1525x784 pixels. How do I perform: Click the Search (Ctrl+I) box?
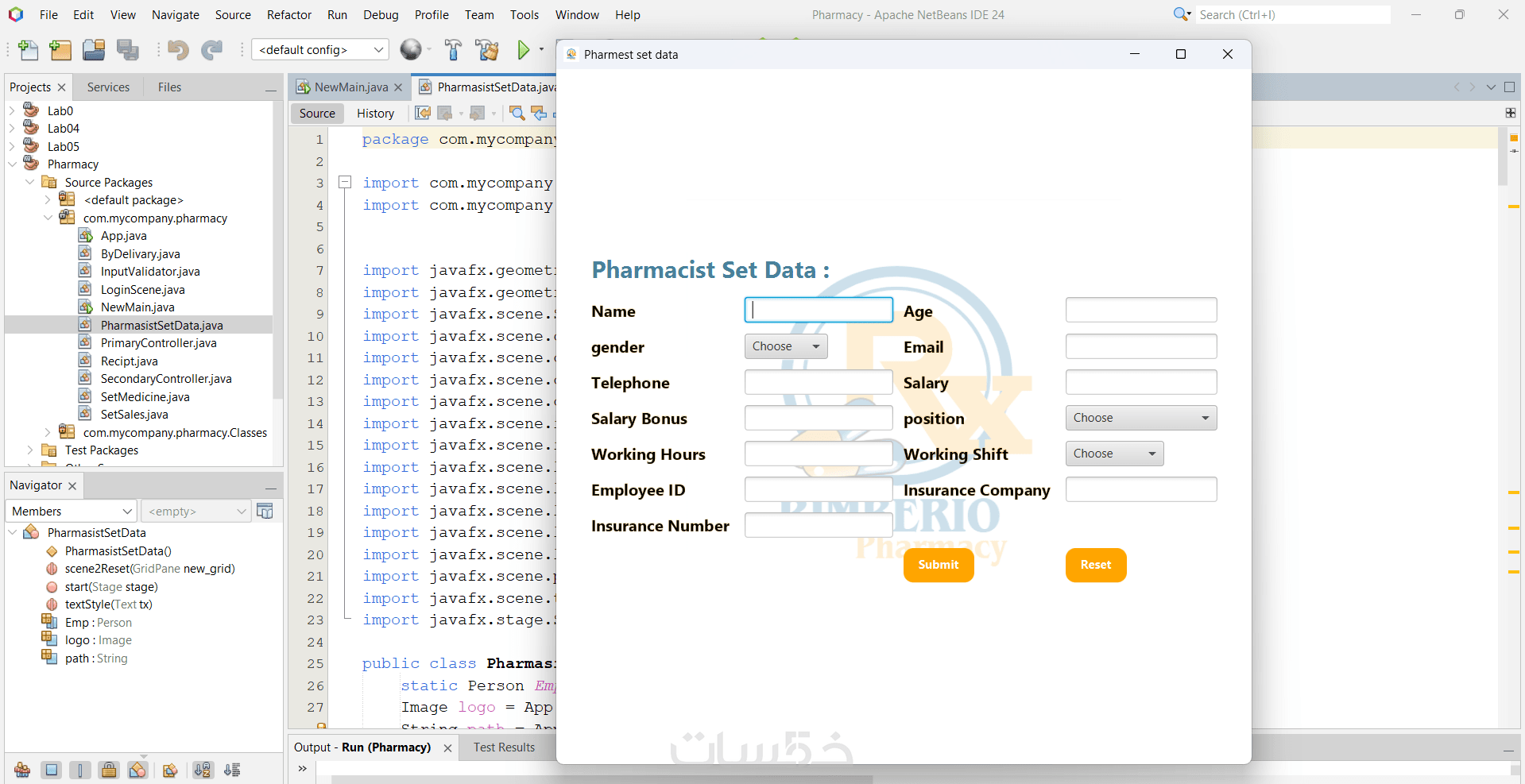[x=1293, y=14]
